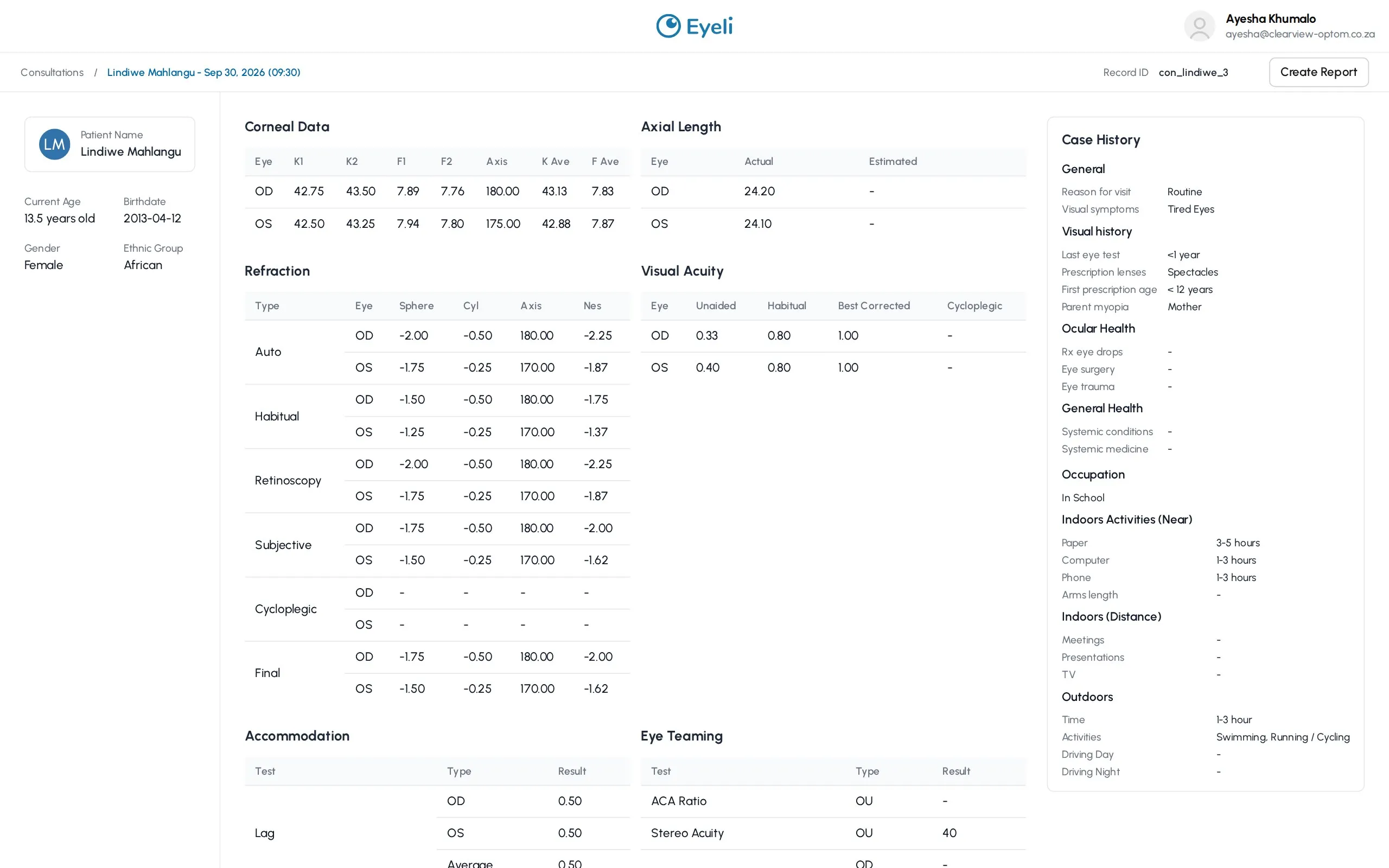Open Lindiwe Mahlangu Sep 30 breadcrumb link
The height and width of the screenshot is (868, 1389).
pos(204,72)
